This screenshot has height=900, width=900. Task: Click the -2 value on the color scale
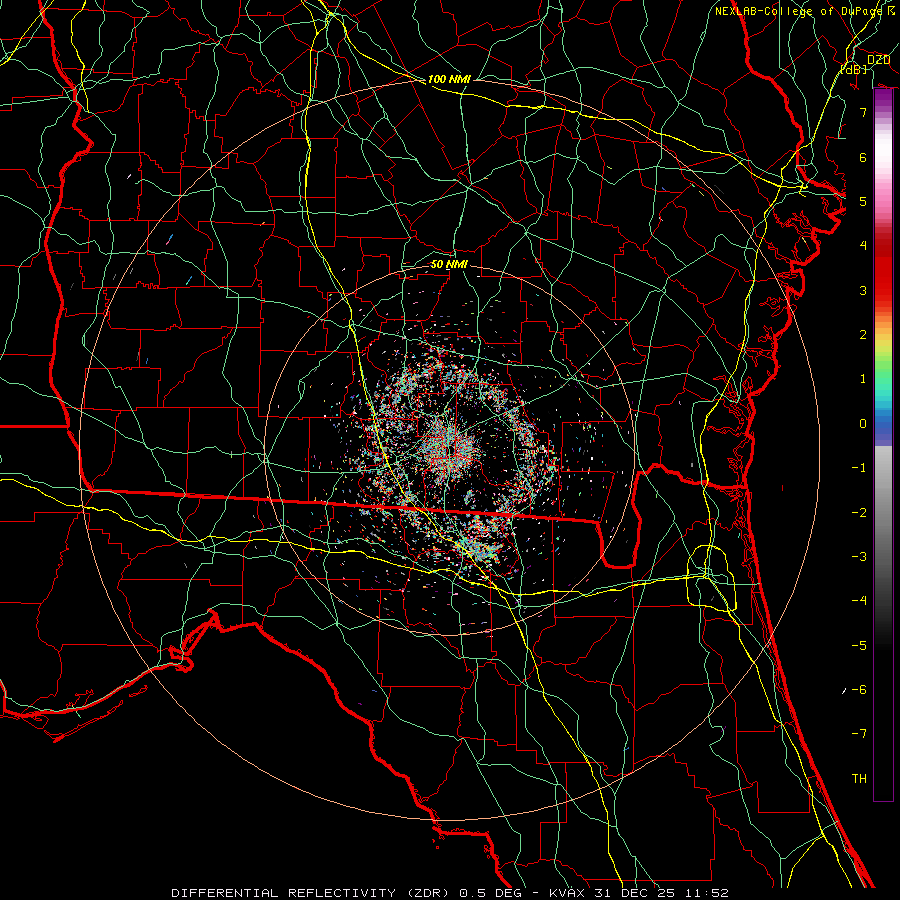859,513
